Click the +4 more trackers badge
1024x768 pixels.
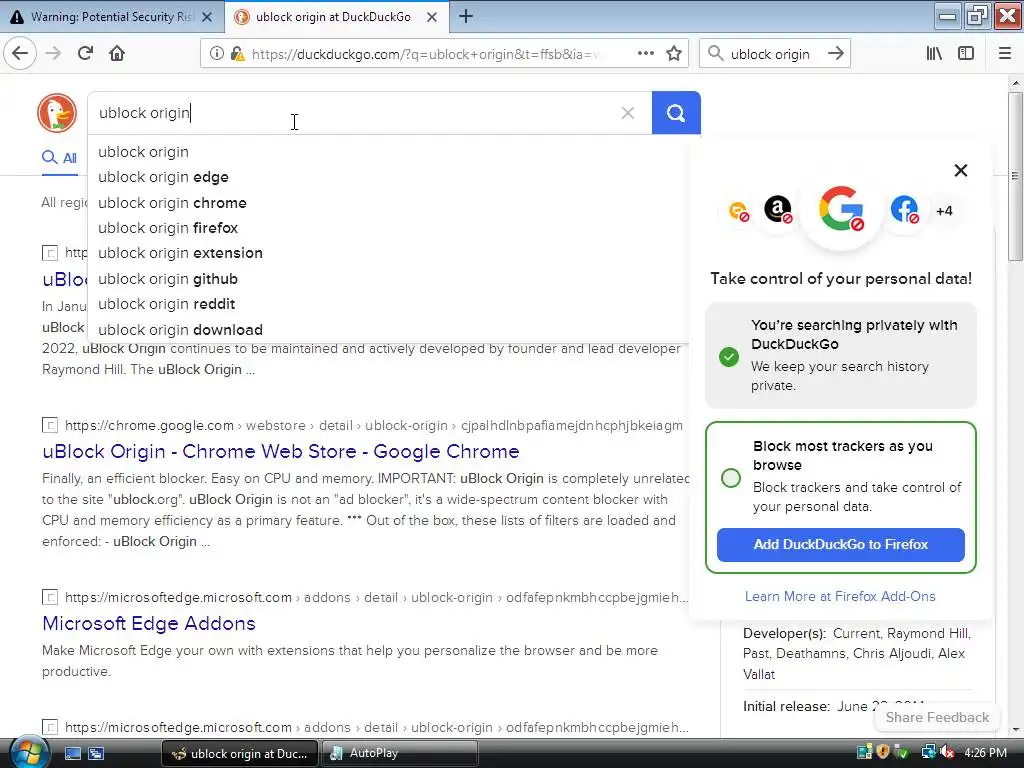pos(944,211)
